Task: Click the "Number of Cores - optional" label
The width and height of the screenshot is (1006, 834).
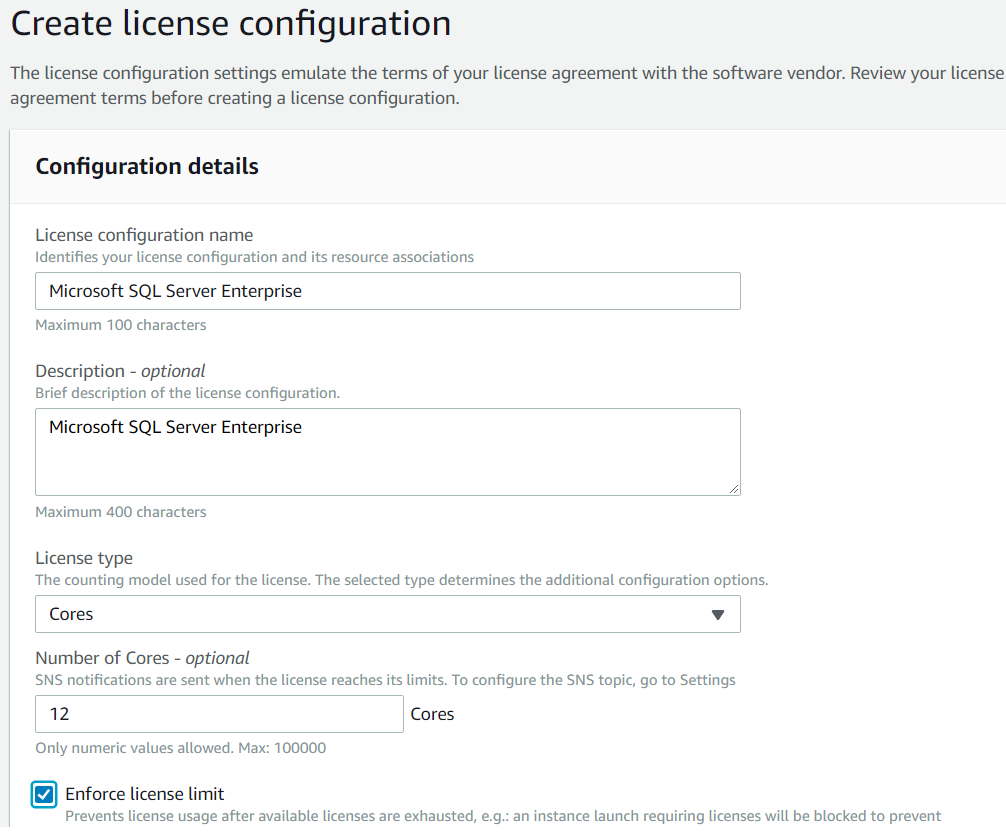Action: click(x=142, y=658)
